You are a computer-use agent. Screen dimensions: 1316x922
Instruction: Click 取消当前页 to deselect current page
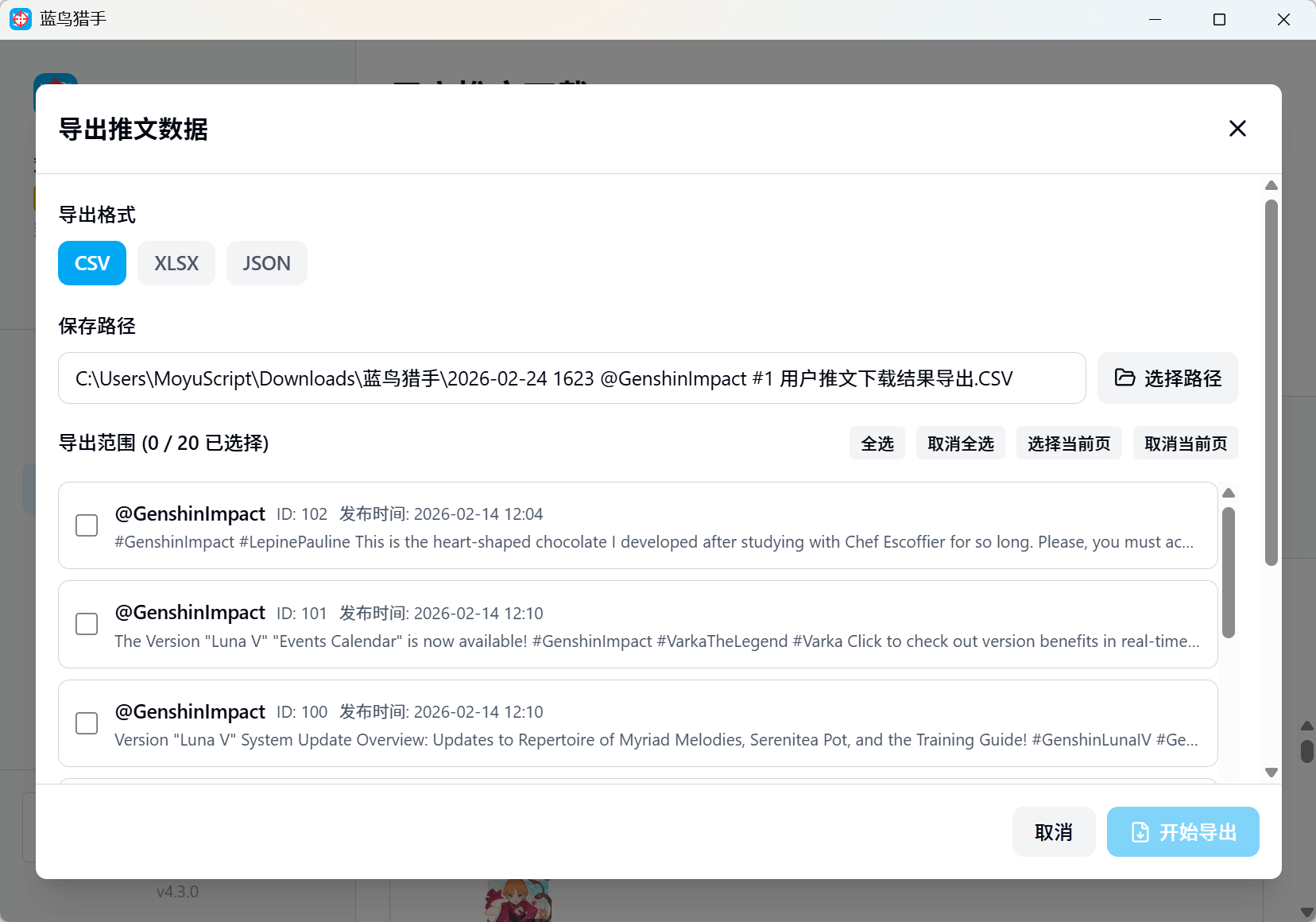coord(1185,444)
